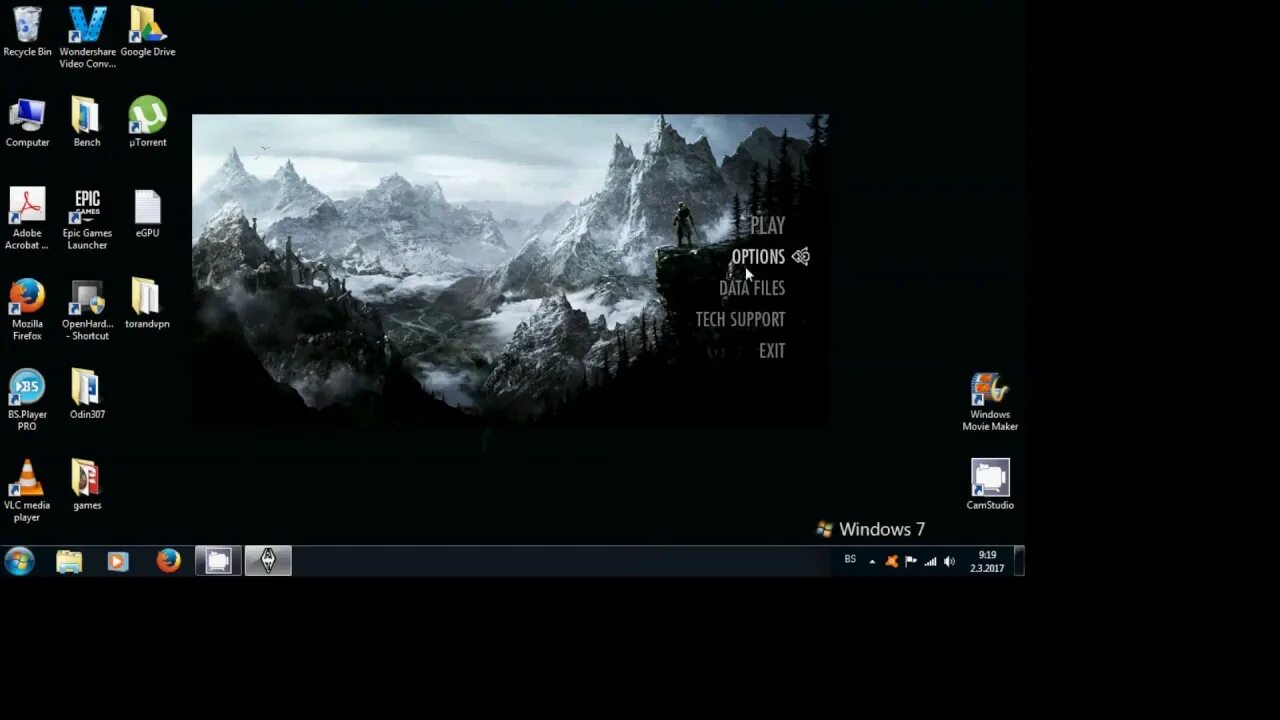The width and height of the screenshot is (1280, 720).
Task: Switch to the Skyrim launcher taskbar button
Action: 268,561
